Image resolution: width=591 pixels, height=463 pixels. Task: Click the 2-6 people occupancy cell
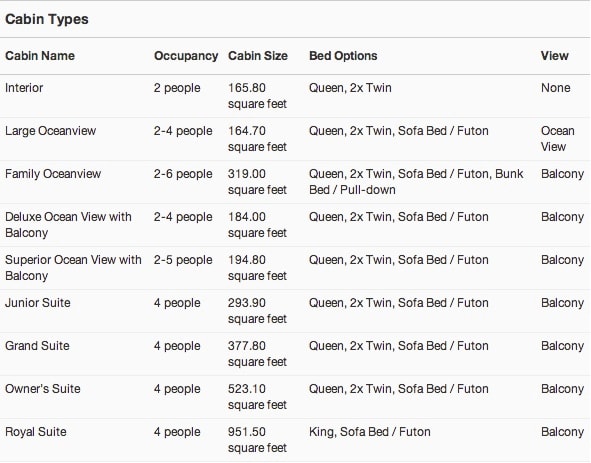[x=183, y=174]
